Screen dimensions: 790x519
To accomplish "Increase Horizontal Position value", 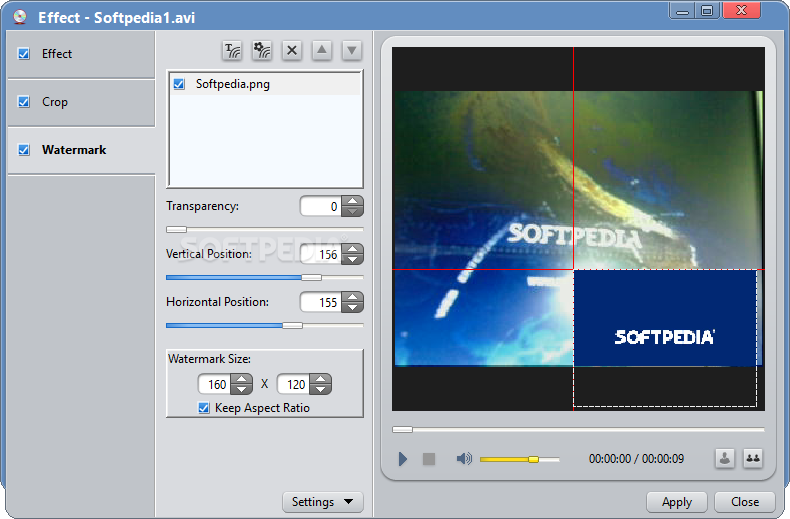I will coord(353,297).
